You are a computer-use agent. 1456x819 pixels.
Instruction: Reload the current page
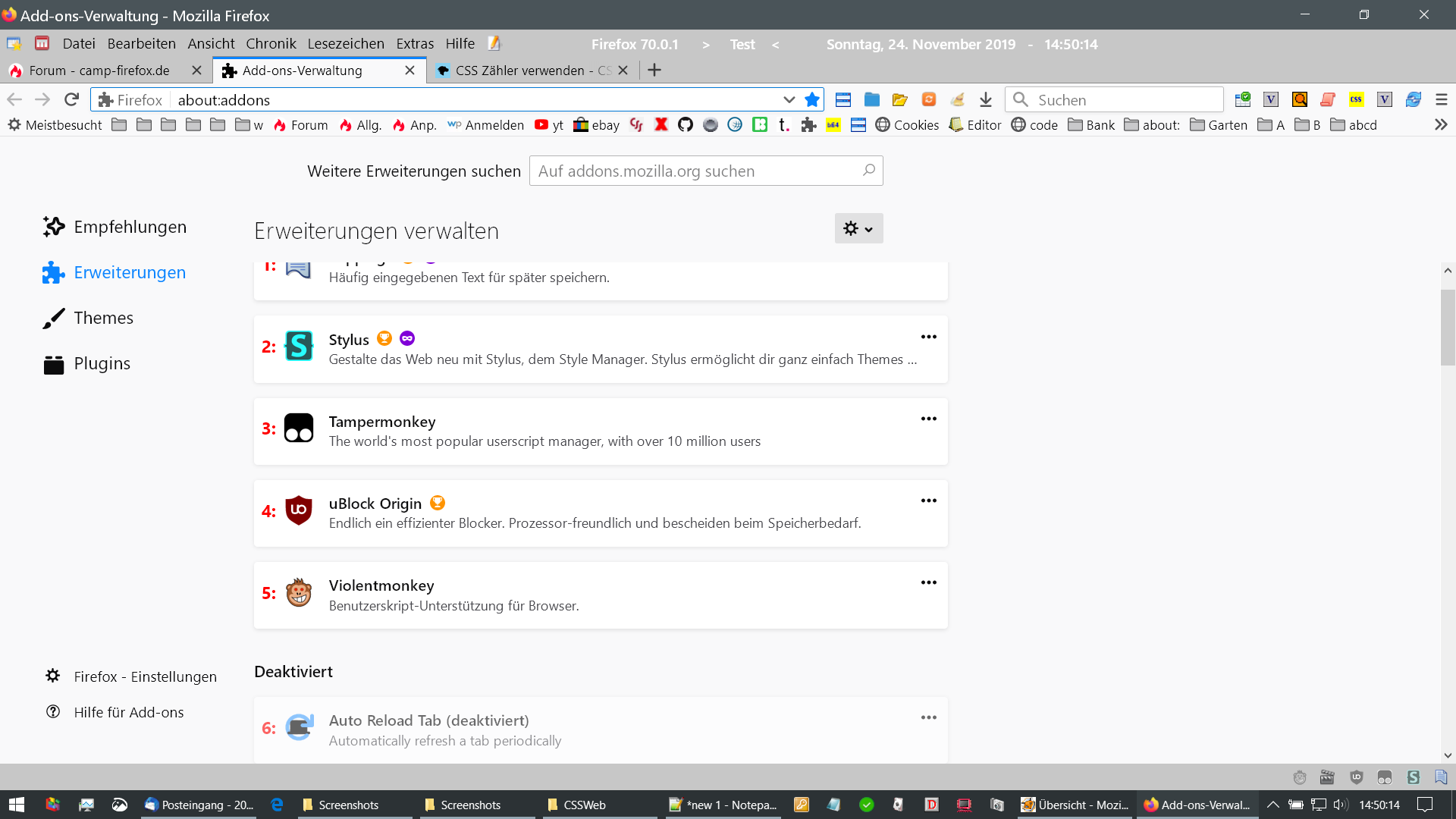click(71, 99)
